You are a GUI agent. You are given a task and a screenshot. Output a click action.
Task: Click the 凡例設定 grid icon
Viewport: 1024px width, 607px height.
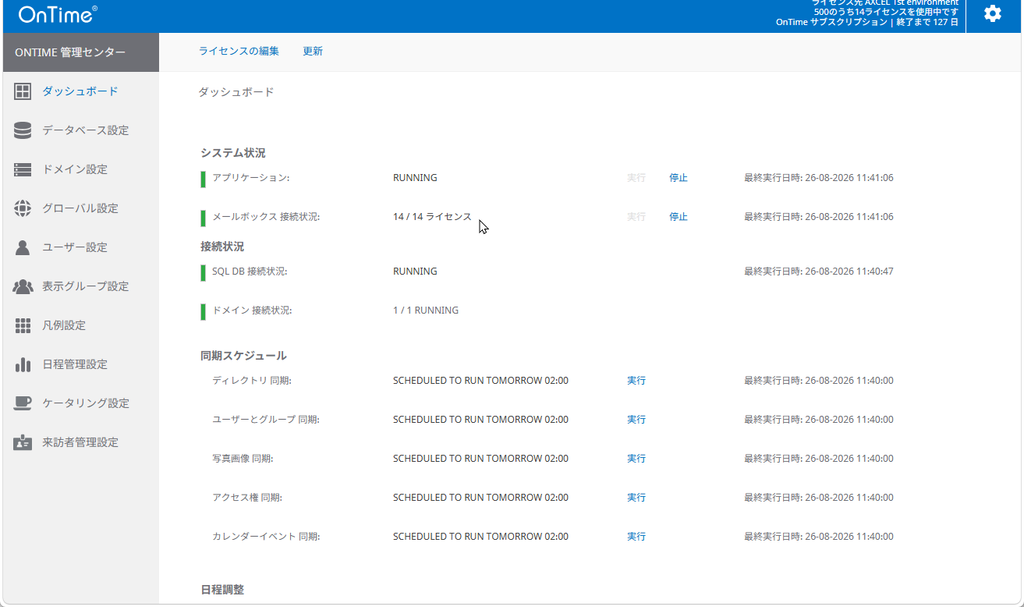pos(23,325)
